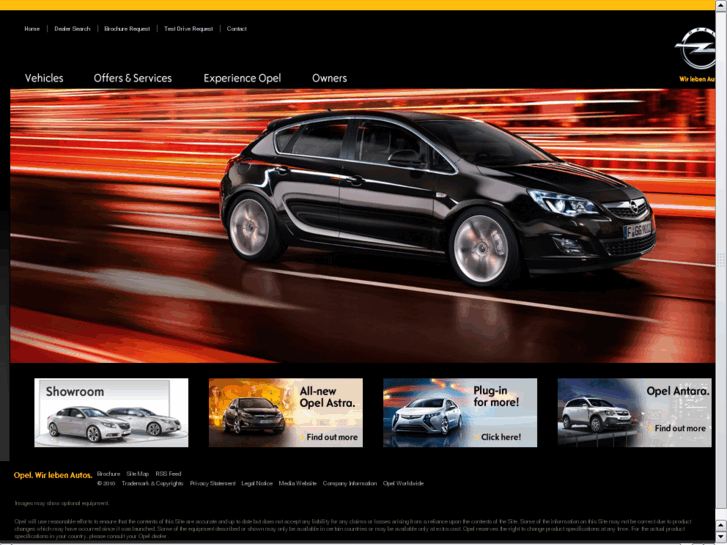Screen dimensions: 727x545
Task: Click the Opel. Wir leben Autos. footer text
Action: tap(53, 475)
